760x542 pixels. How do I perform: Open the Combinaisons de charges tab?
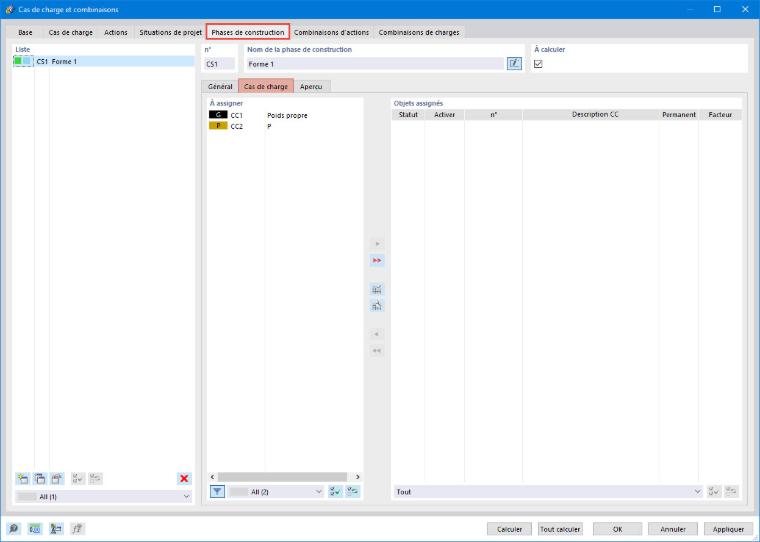click(x=419, y=32)
